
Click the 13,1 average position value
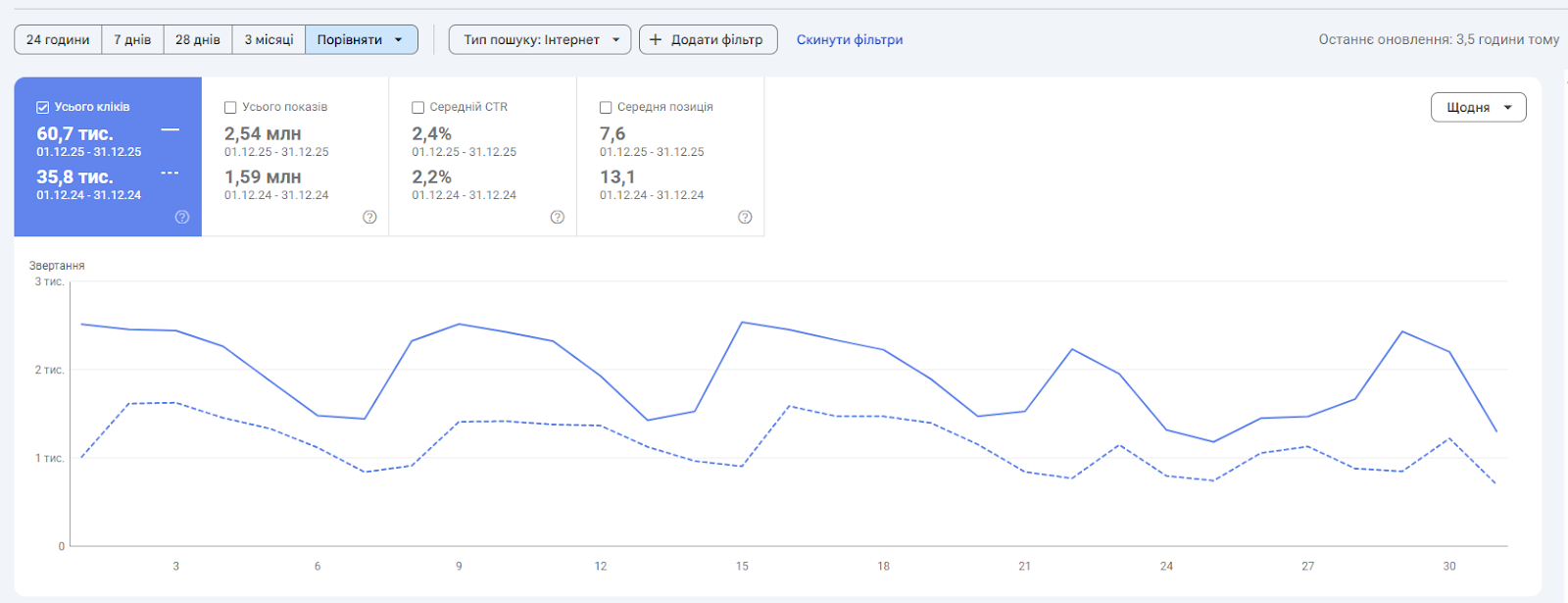[x=617, y=176]
